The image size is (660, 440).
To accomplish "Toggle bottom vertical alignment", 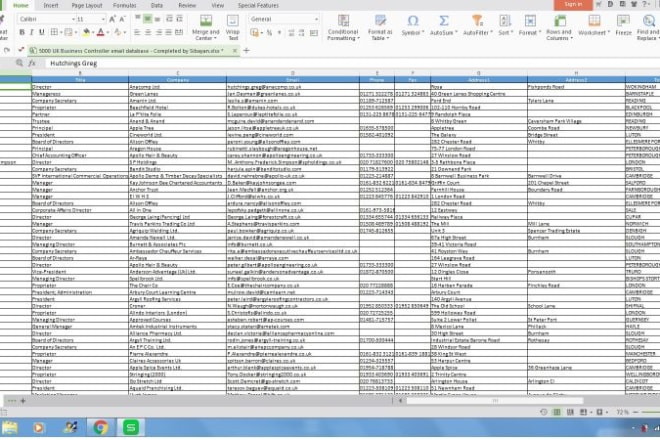I will coord(157,19).
